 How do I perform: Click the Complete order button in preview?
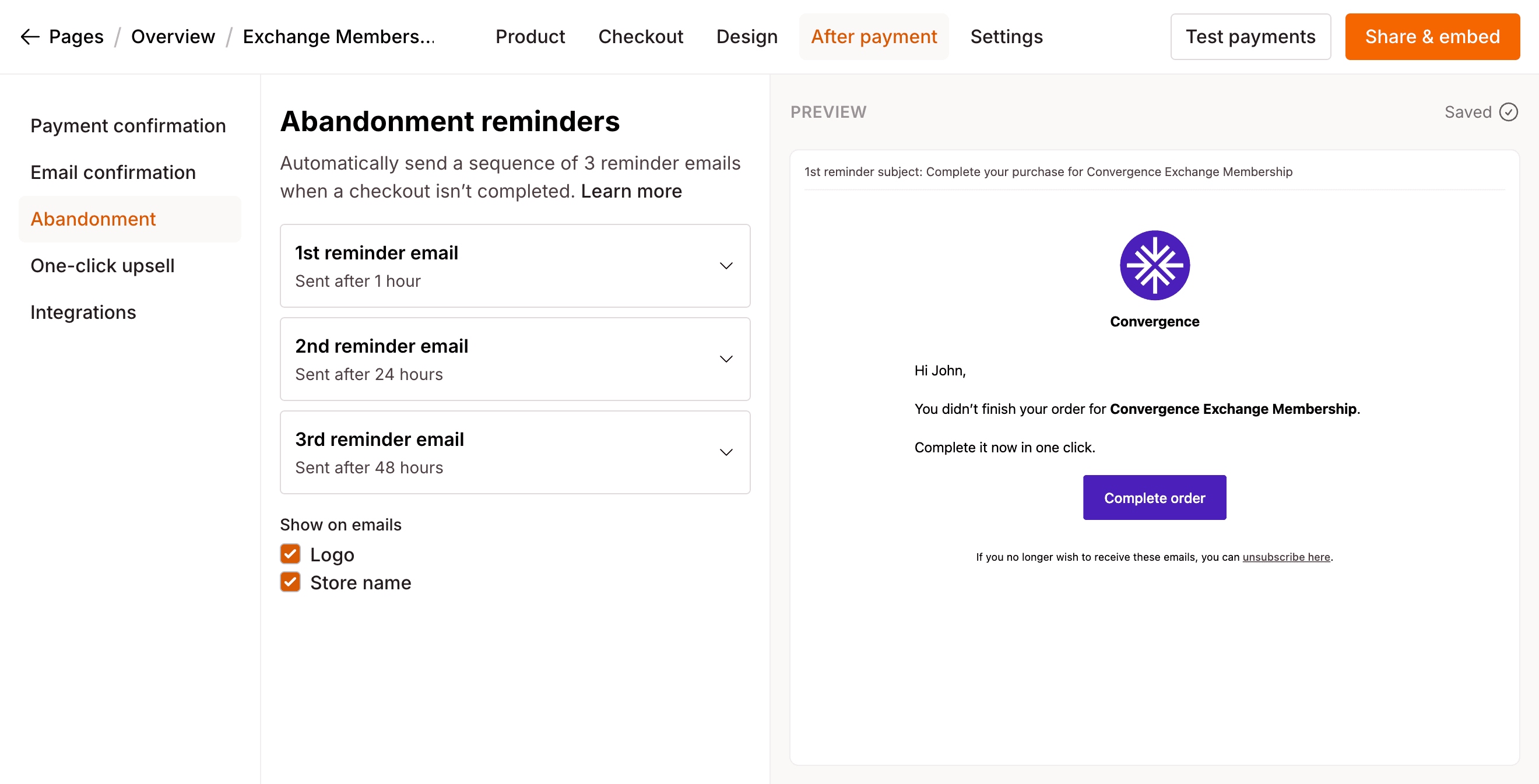[1154, 497]
